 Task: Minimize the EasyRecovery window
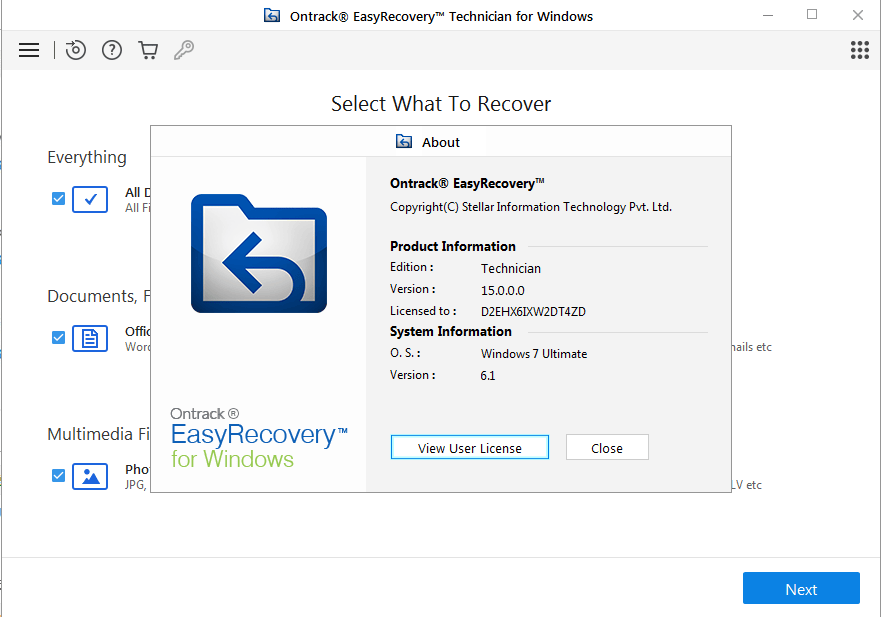click(767, 15)
